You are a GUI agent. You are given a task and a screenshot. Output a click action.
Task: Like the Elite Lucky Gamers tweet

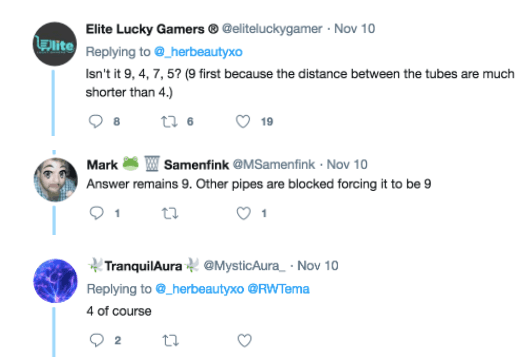click(243, 121)
